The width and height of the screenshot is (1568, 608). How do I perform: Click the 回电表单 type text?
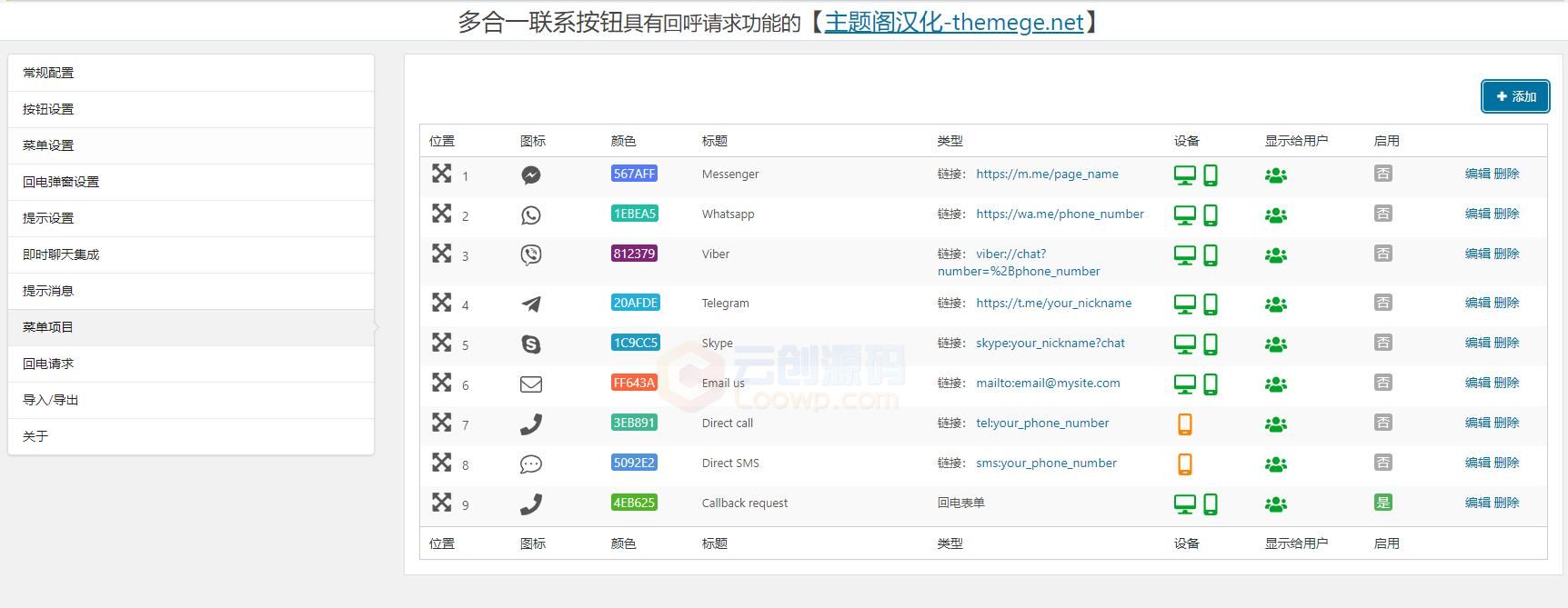(960, 503)
